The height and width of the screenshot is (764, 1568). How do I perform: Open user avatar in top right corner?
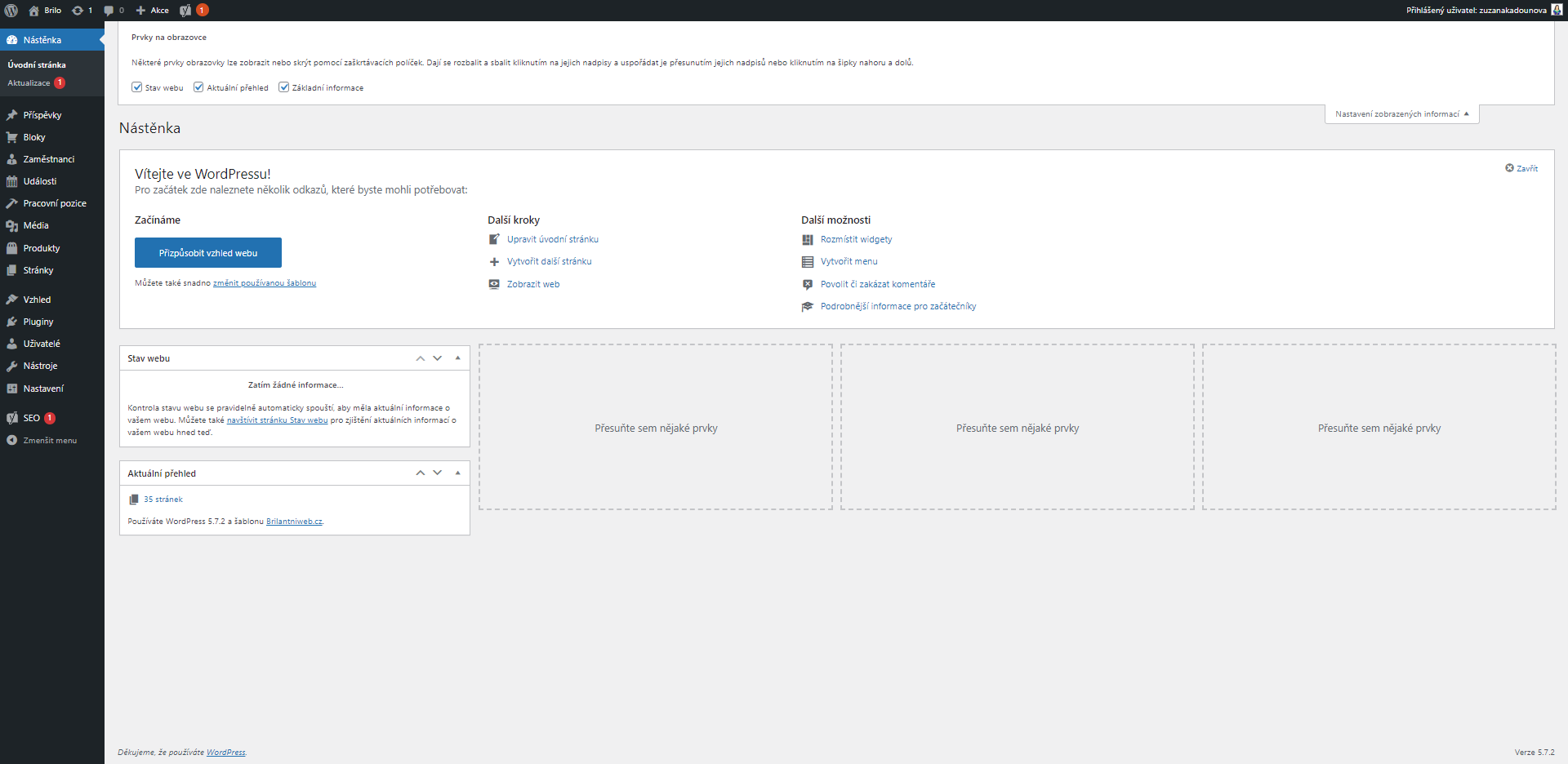click(1557, 10)
